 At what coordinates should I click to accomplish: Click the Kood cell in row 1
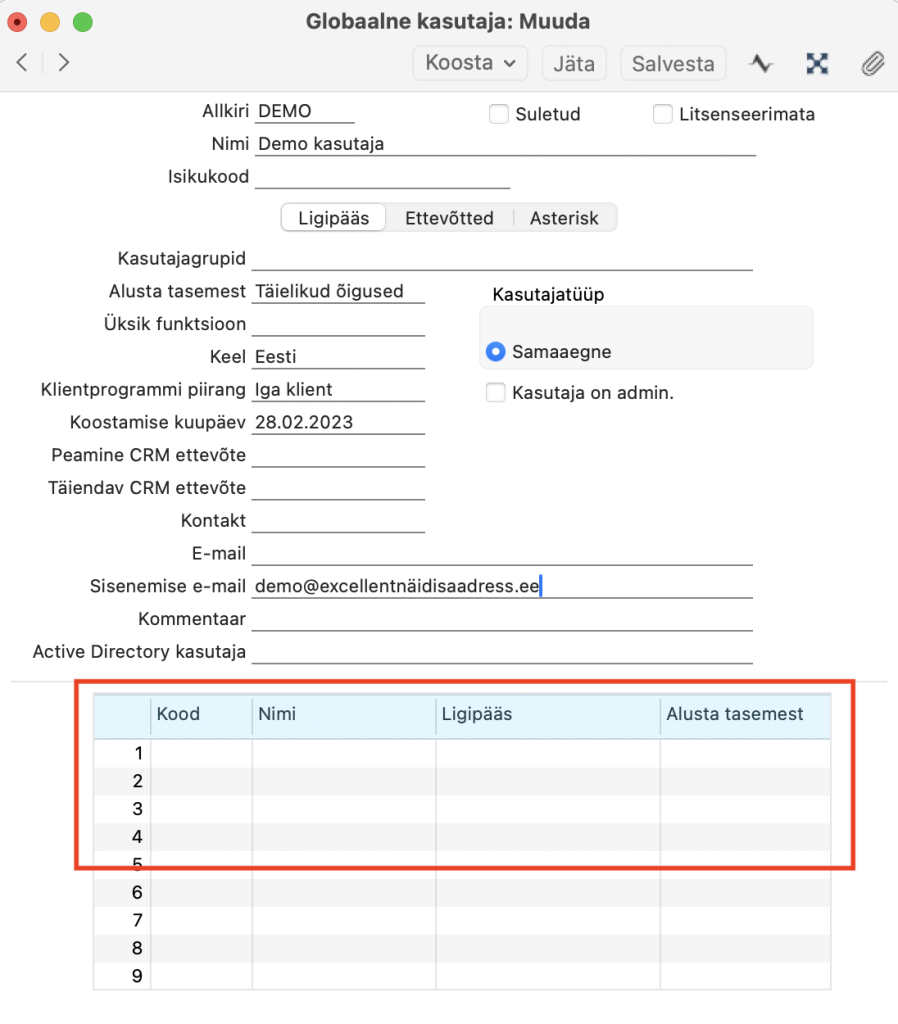pyautogui.click(x=201, y=753)
